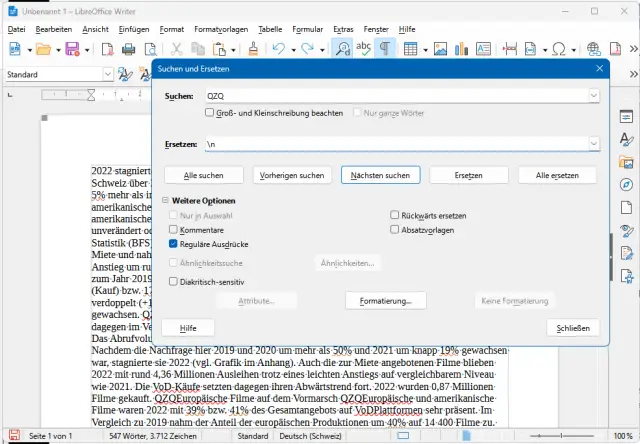Image resolution: width=640 pixels, height=444 pixels.
Task: Click the Undo arrow icon
Action: [x=279, y=49]
